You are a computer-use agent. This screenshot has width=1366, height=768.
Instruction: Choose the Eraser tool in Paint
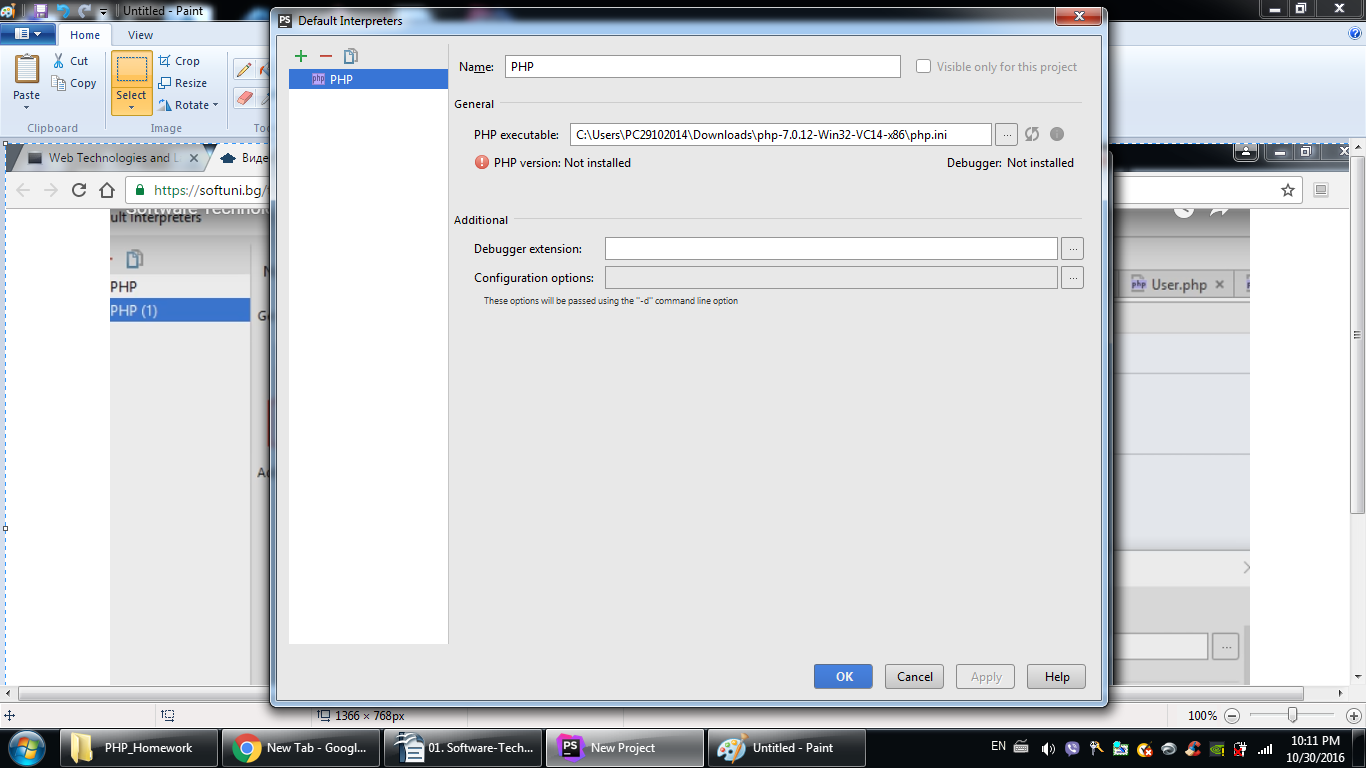(x=243, y=98)
